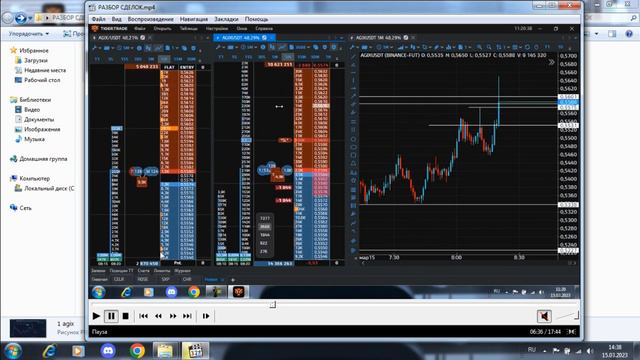Open the Windows Start orb
The image size is (640, 360).
(x=12, y=351)
